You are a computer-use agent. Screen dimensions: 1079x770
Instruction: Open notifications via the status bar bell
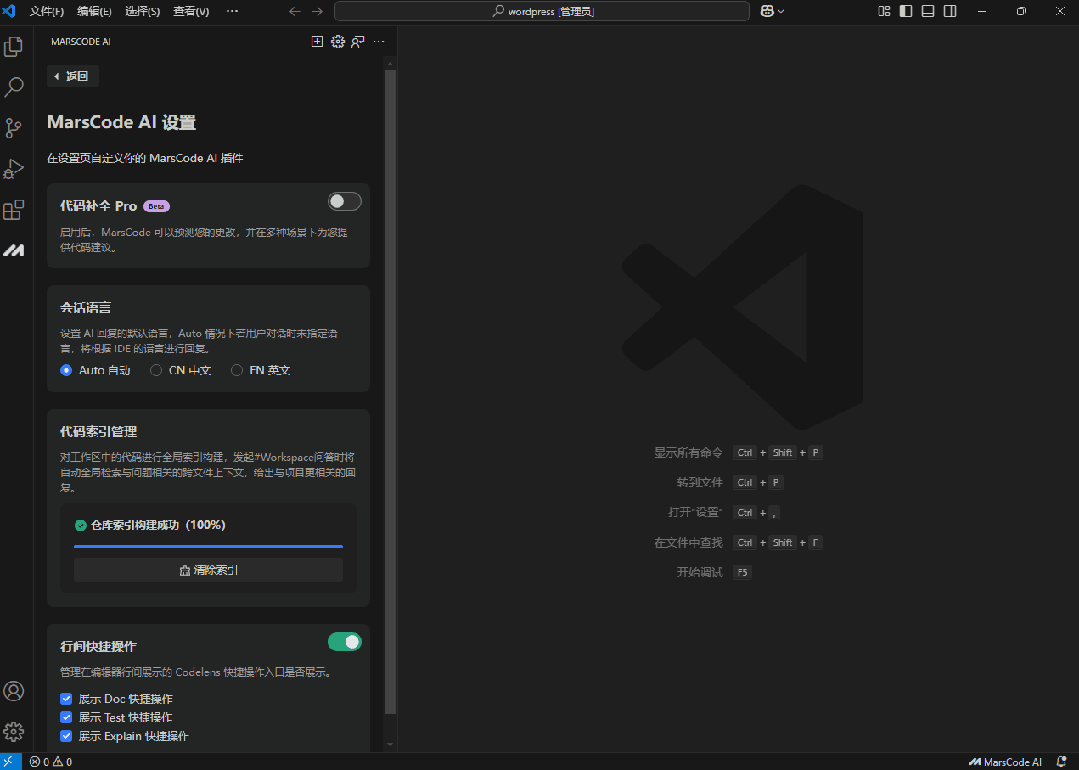pos(1061,762)
